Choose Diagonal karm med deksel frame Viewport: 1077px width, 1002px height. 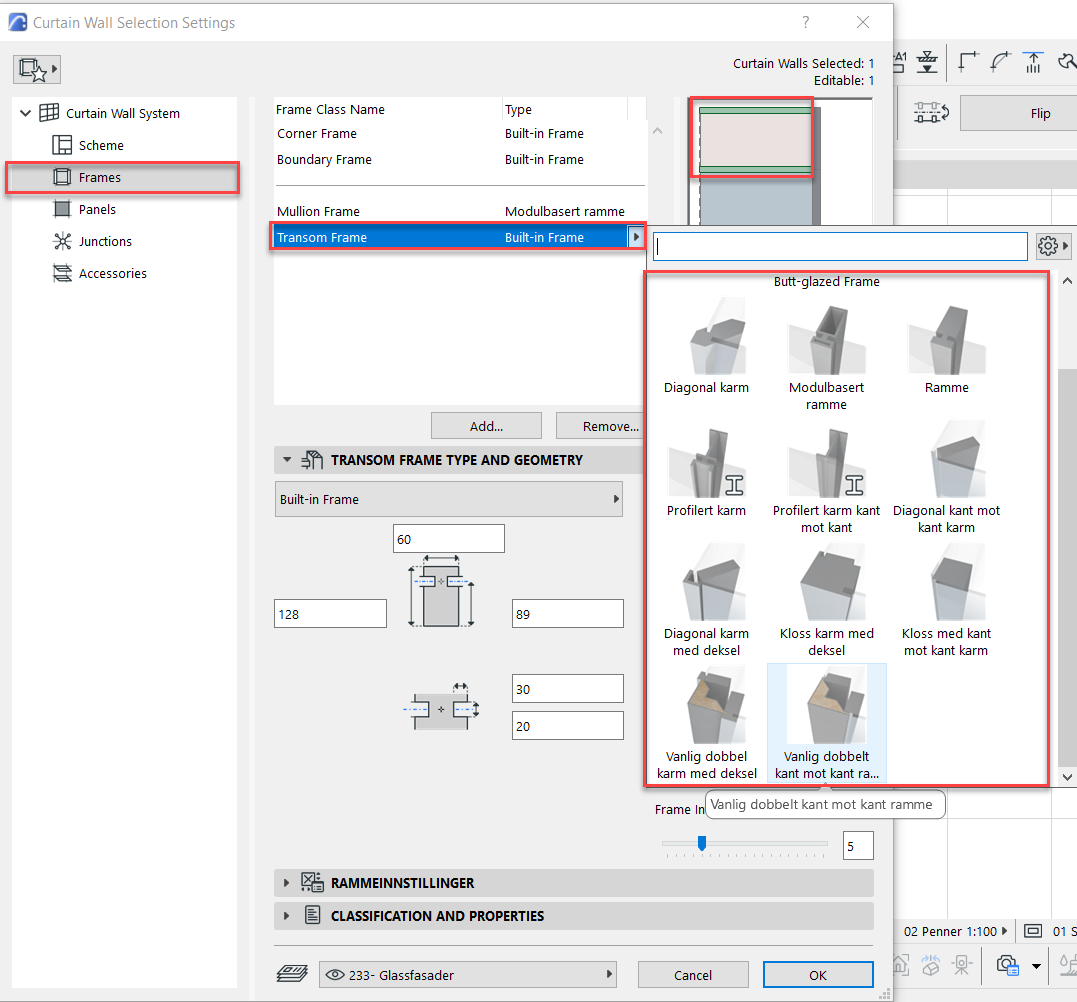pos(706,602)
